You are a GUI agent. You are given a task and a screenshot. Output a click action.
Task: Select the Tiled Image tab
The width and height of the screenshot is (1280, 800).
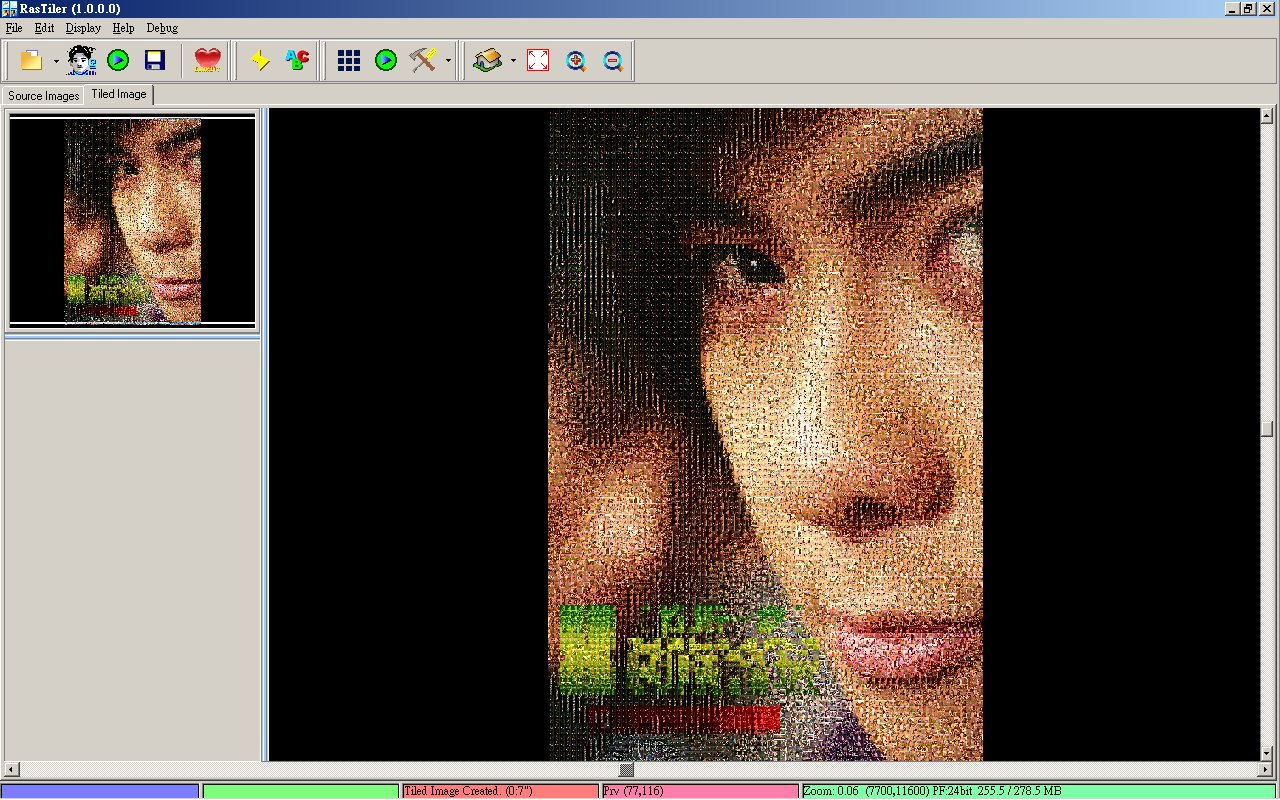pyautogui.click(x=119, y=94)
